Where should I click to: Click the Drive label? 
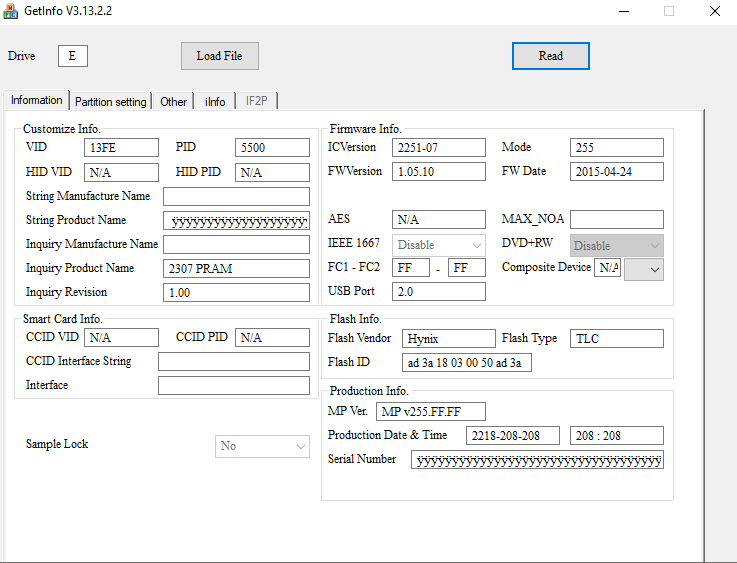[22, 56]
